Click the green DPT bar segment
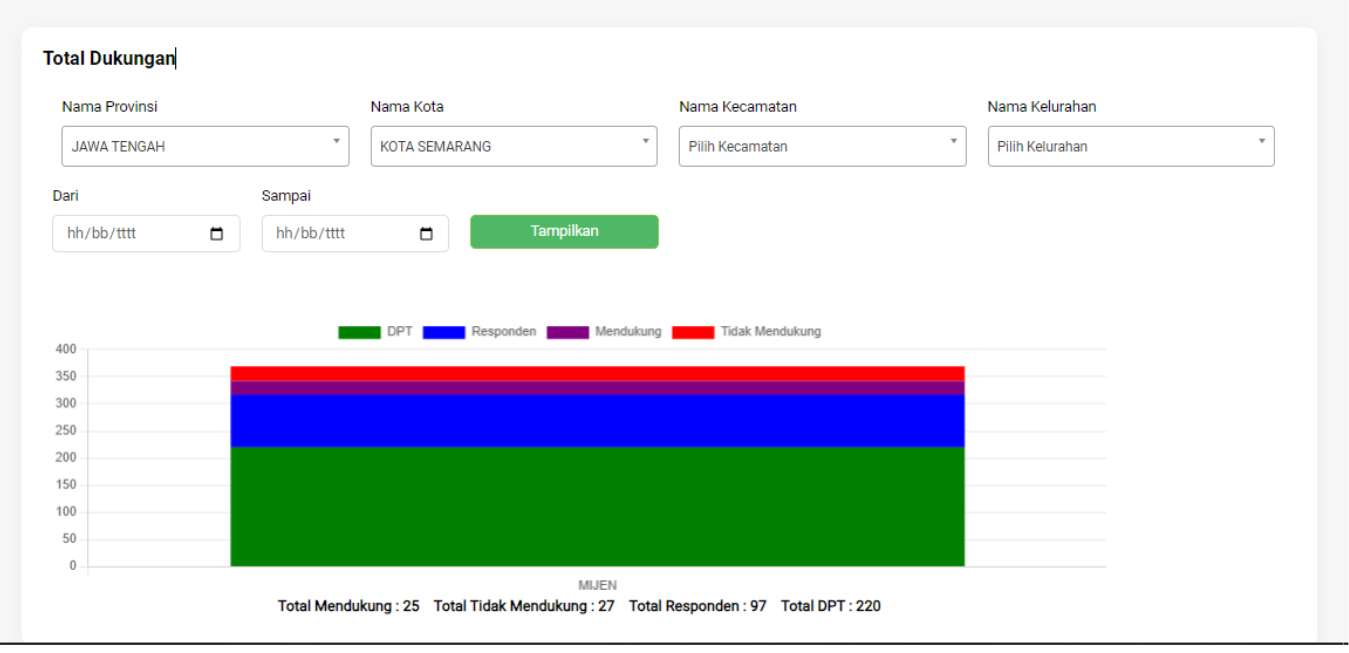1349x653 pixels. click(597, 506)
